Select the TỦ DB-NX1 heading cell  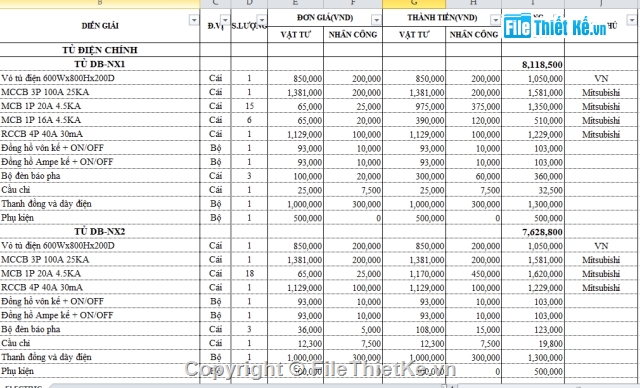coord(100,64)
